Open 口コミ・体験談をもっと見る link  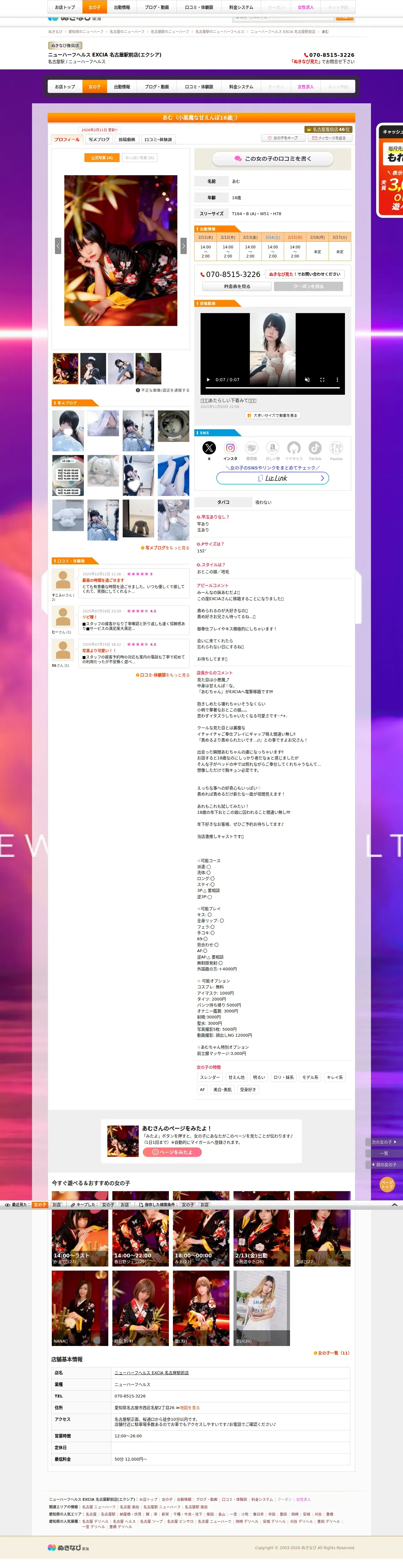click(163, 675)
